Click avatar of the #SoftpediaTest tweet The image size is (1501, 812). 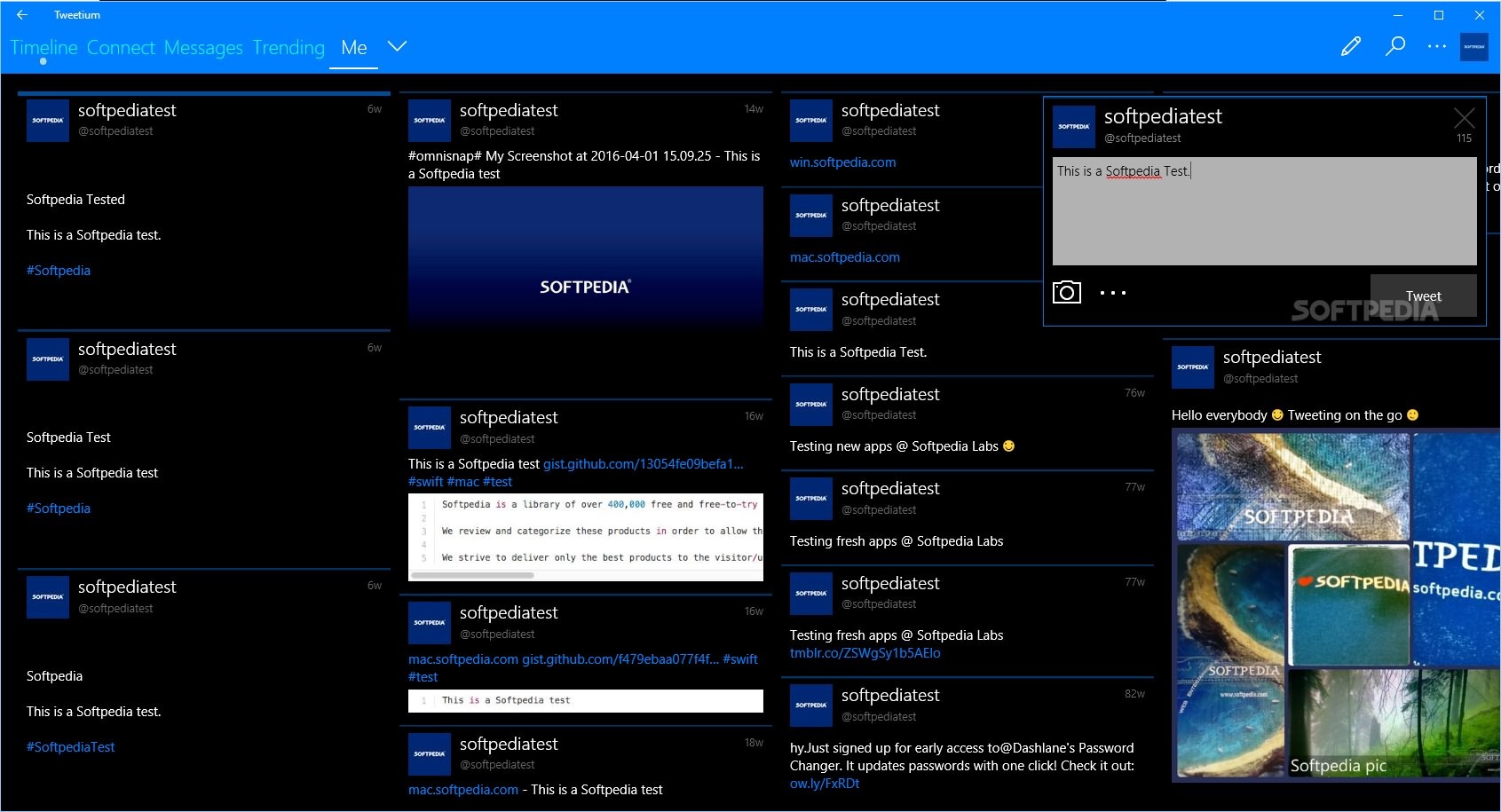(x=48, y=597)
